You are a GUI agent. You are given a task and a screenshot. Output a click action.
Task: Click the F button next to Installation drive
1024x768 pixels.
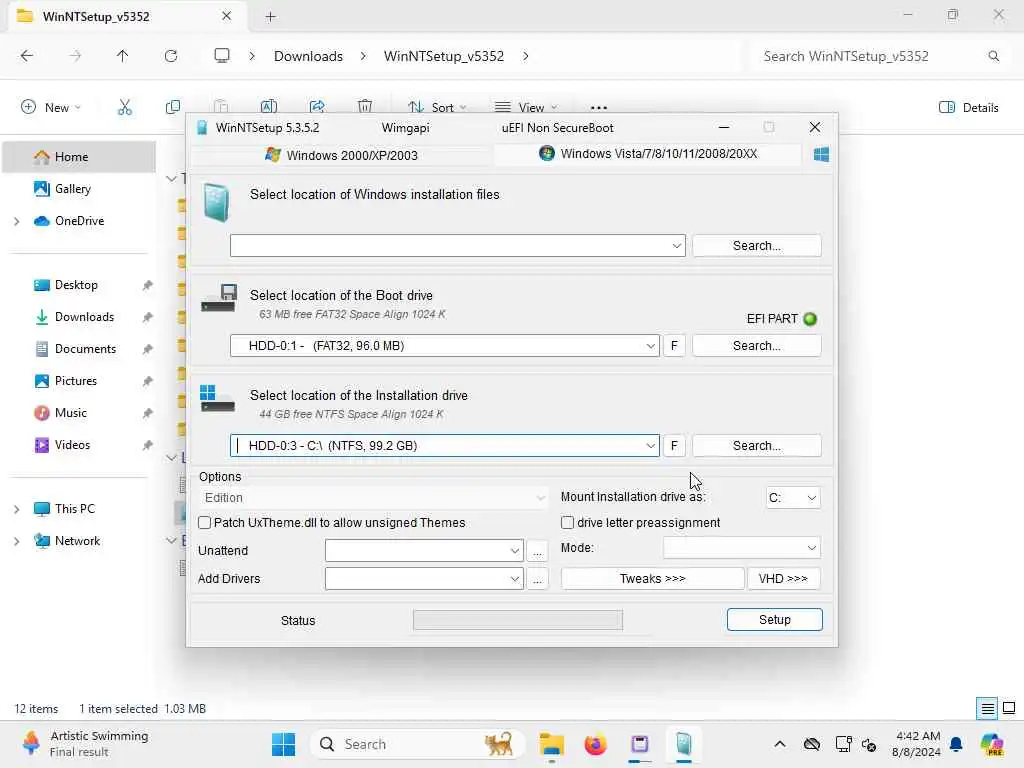point(674,445)
